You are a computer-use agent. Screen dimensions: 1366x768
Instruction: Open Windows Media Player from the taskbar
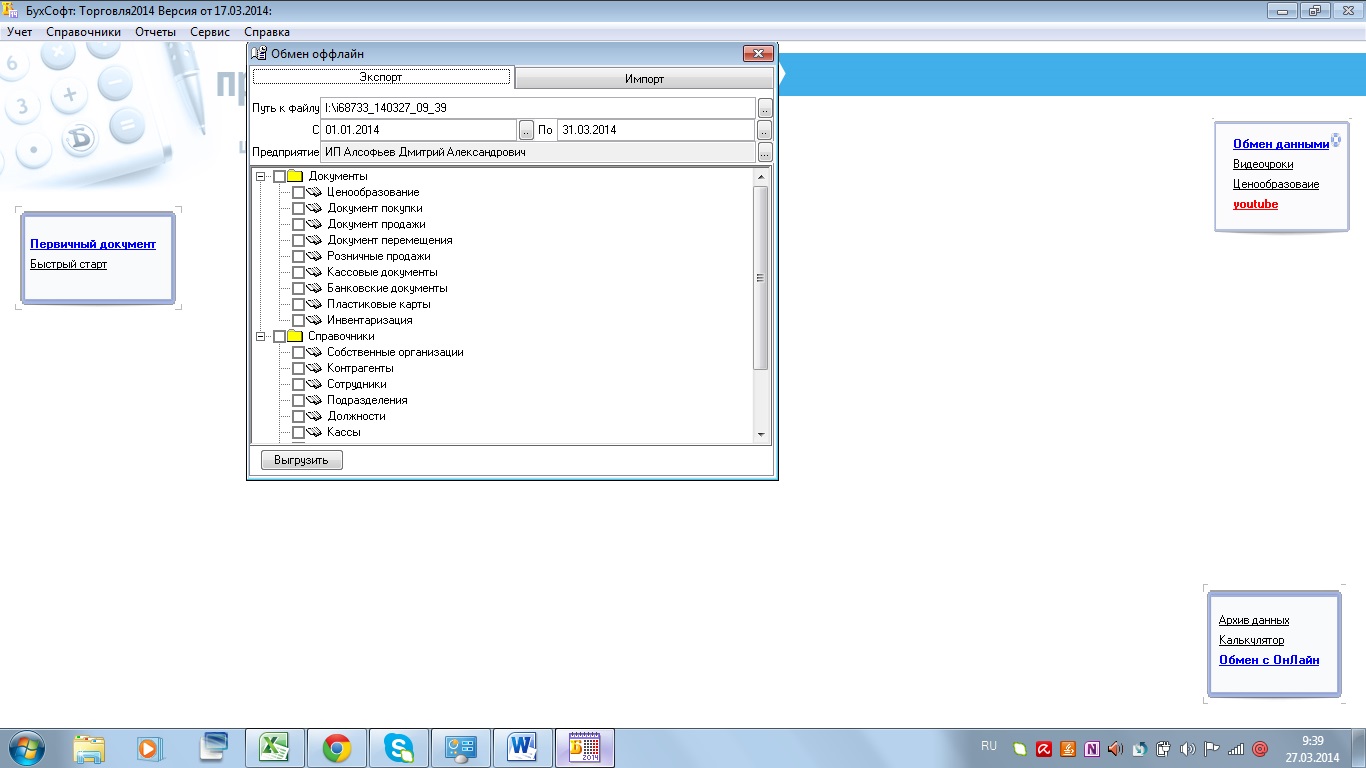(150, 748)
